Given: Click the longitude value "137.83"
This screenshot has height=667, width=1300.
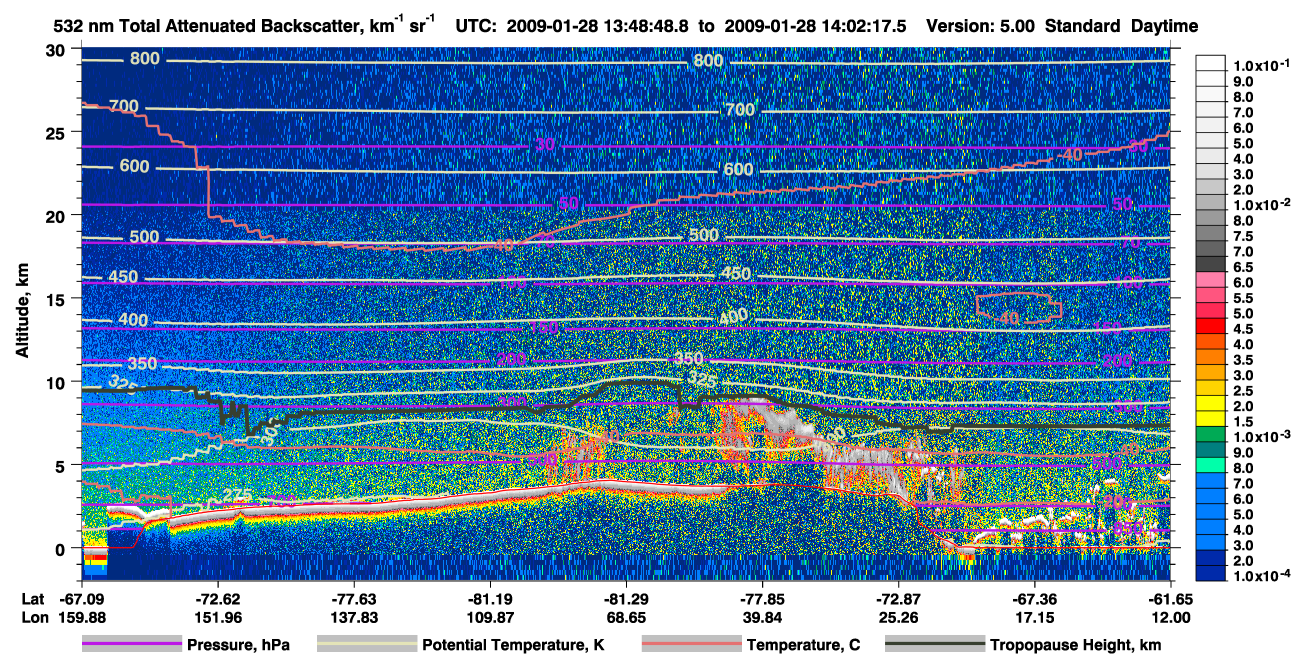Looking at the screenshot, I should click(x=354, y=617).
